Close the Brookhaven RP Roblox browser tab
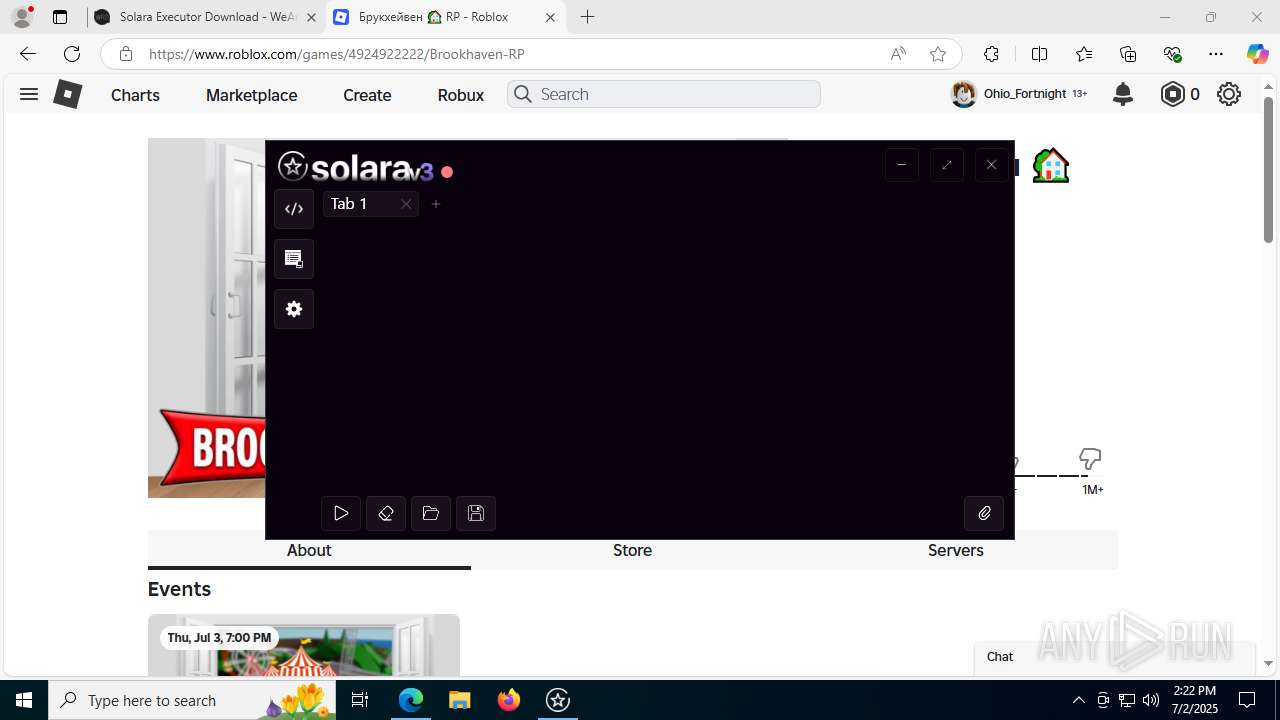Viewport: 1280px width, 720px height. (550, 17)
